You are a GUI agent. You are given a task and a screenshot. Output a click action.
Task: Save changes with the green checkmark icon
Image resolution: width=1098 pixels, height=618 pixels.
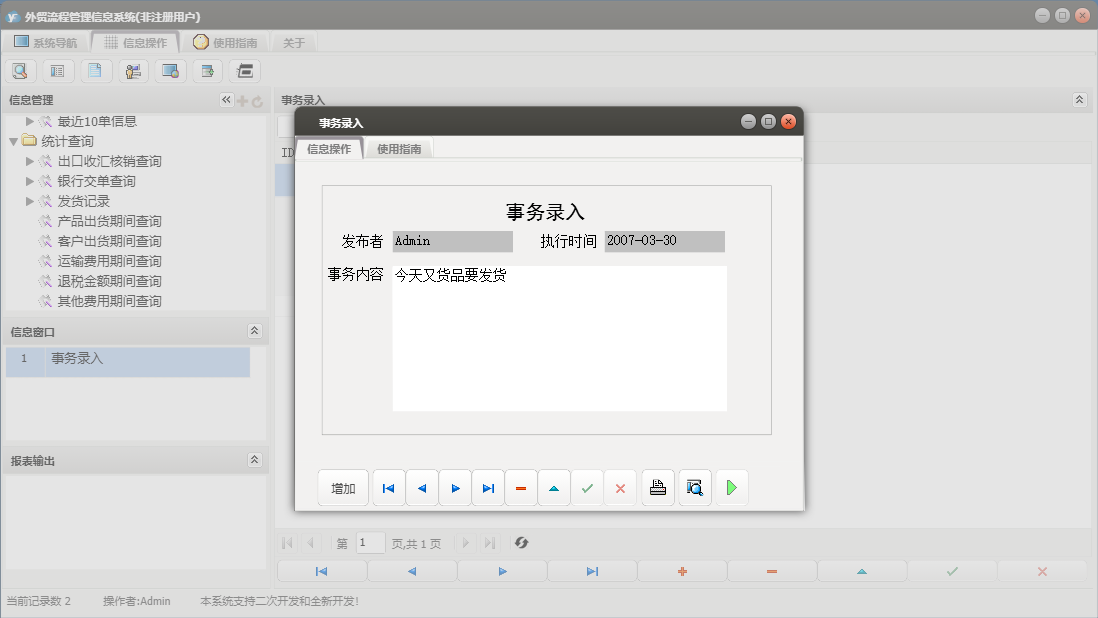click(x=587, y=487)
